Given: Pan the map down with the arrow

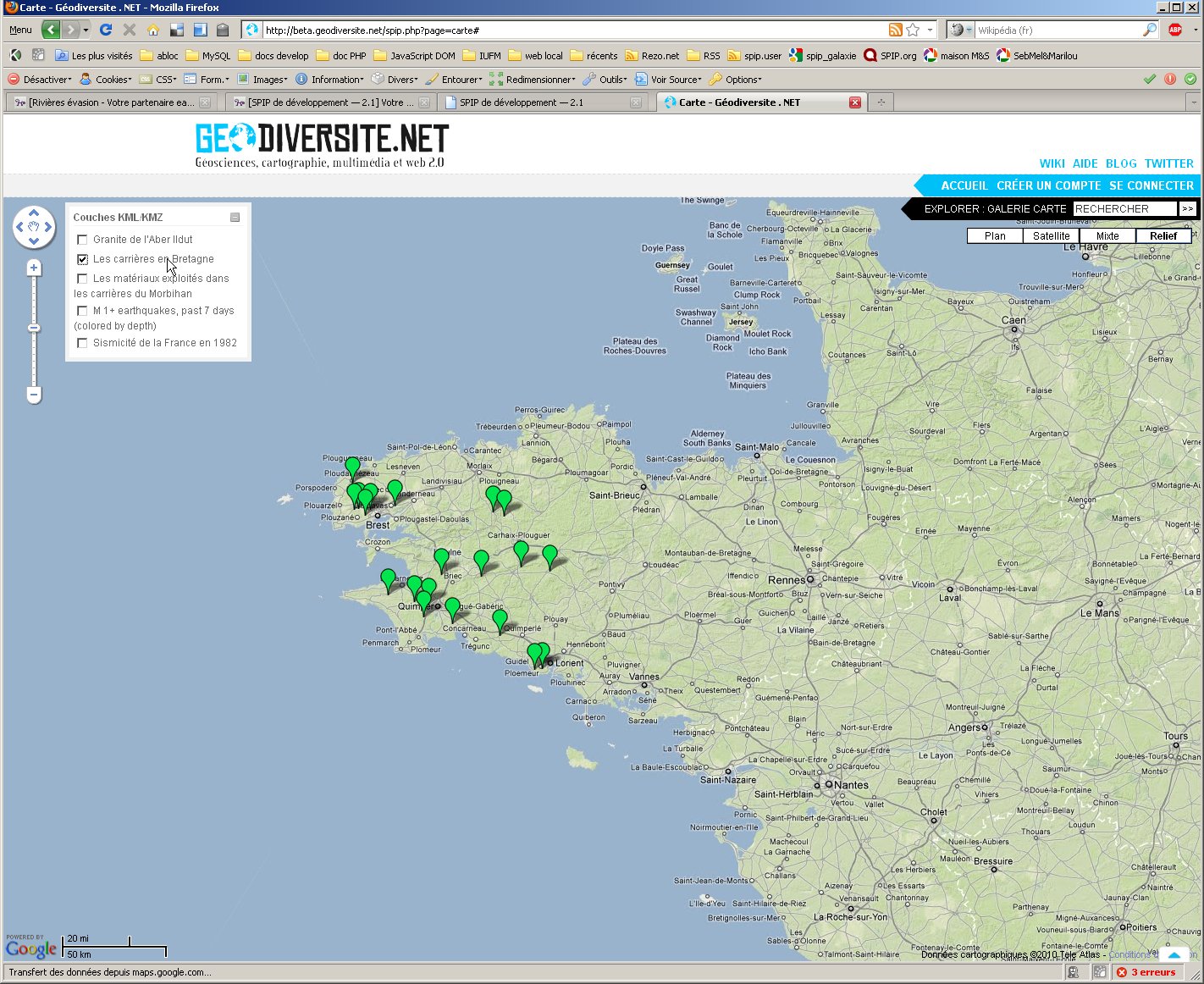Looking at the screenshot, I should pos(34,241).
